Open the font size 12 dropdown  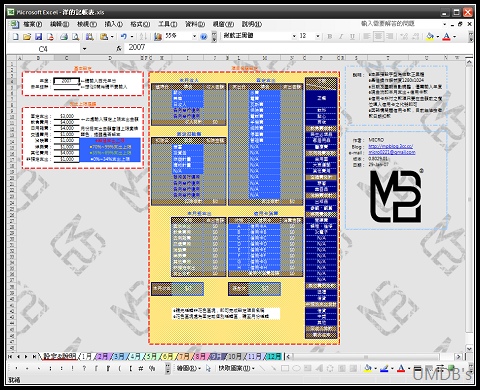coord(318,36)
